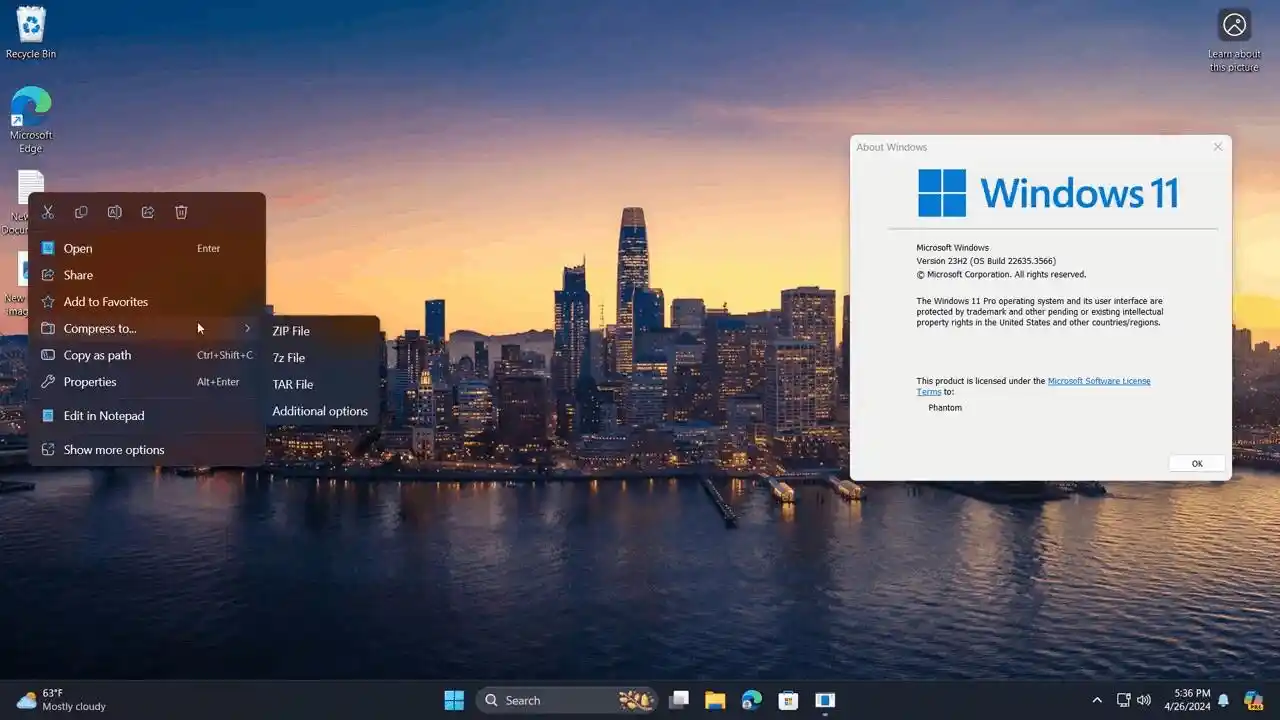The height and width of the screenshot is (720, 1280).
Task: Choose Edit in Notepad
Action: (147, 416)
